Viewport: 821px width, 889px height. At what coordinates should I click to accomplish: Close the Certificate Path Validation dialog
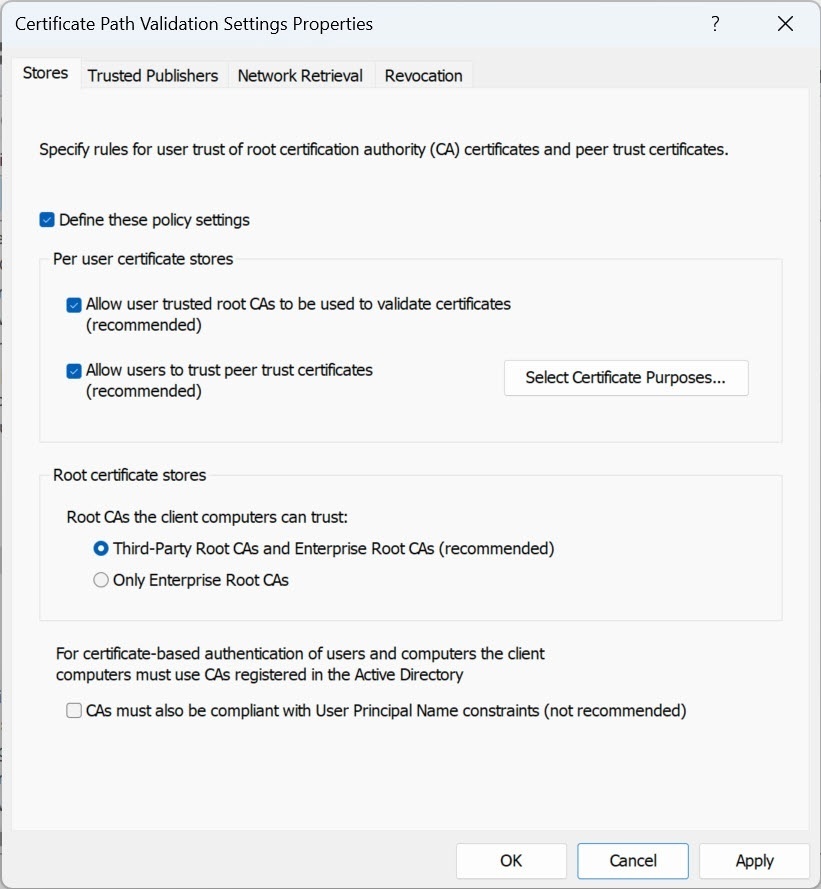[x=783, y=24]
